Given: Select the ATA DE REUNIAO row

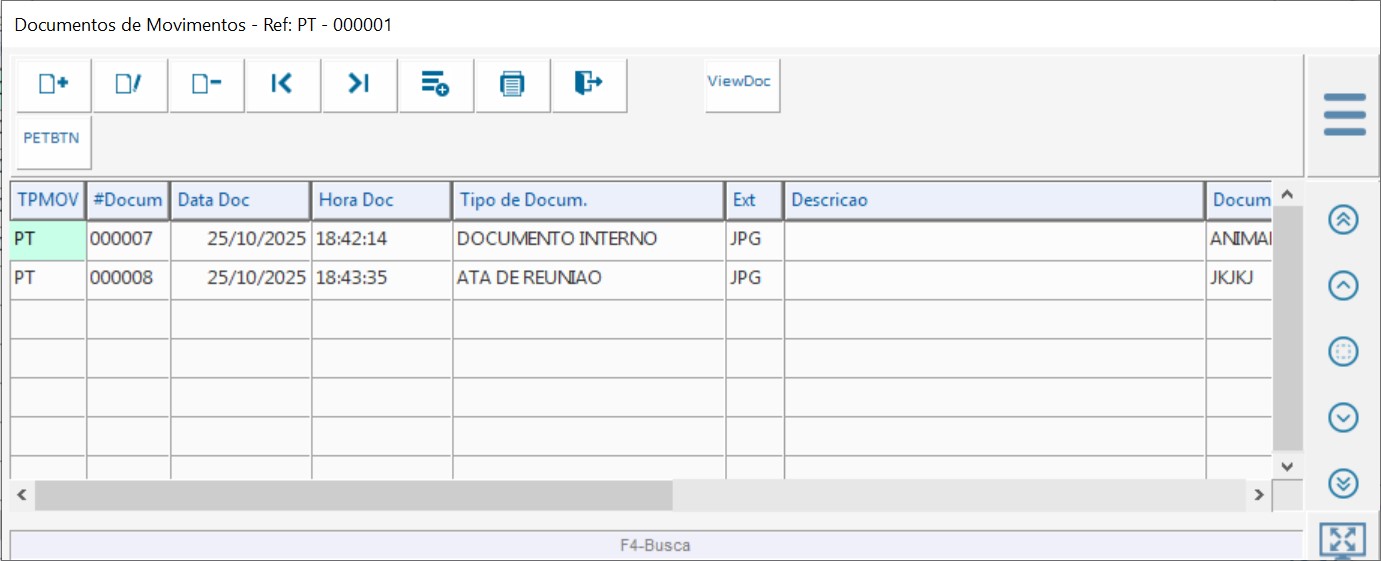Looking at the screenshot, I should (529, 278).
